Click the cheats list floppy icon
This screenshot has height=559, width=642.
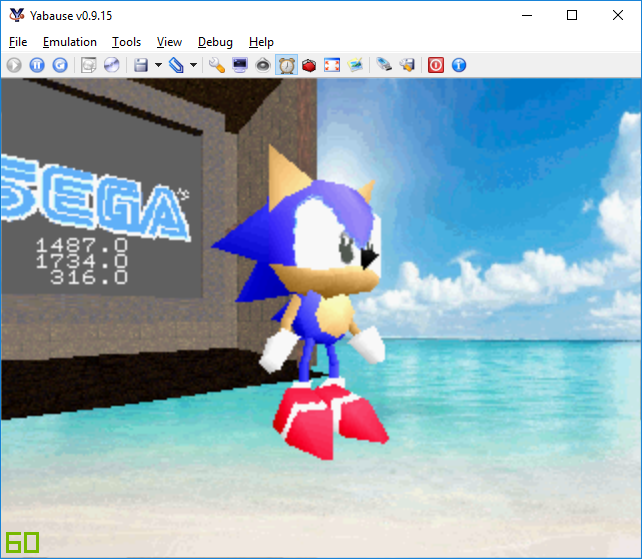[407, 65]
